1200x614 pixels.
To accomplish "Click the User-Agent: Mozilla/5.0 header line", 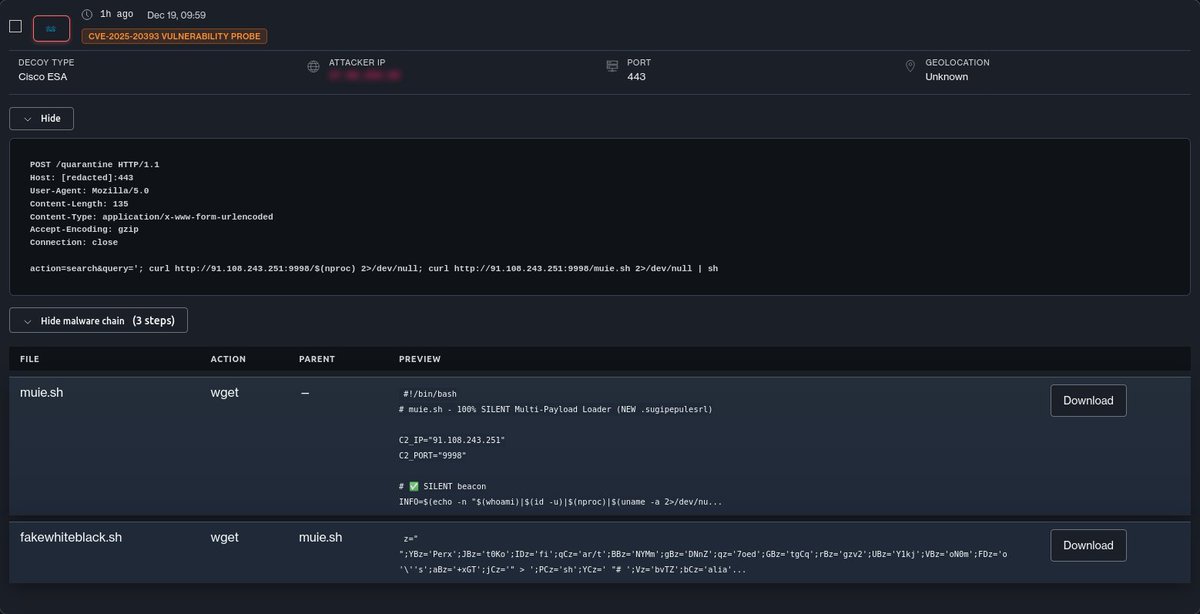I will pyautogui.click(x=89, y=190).
